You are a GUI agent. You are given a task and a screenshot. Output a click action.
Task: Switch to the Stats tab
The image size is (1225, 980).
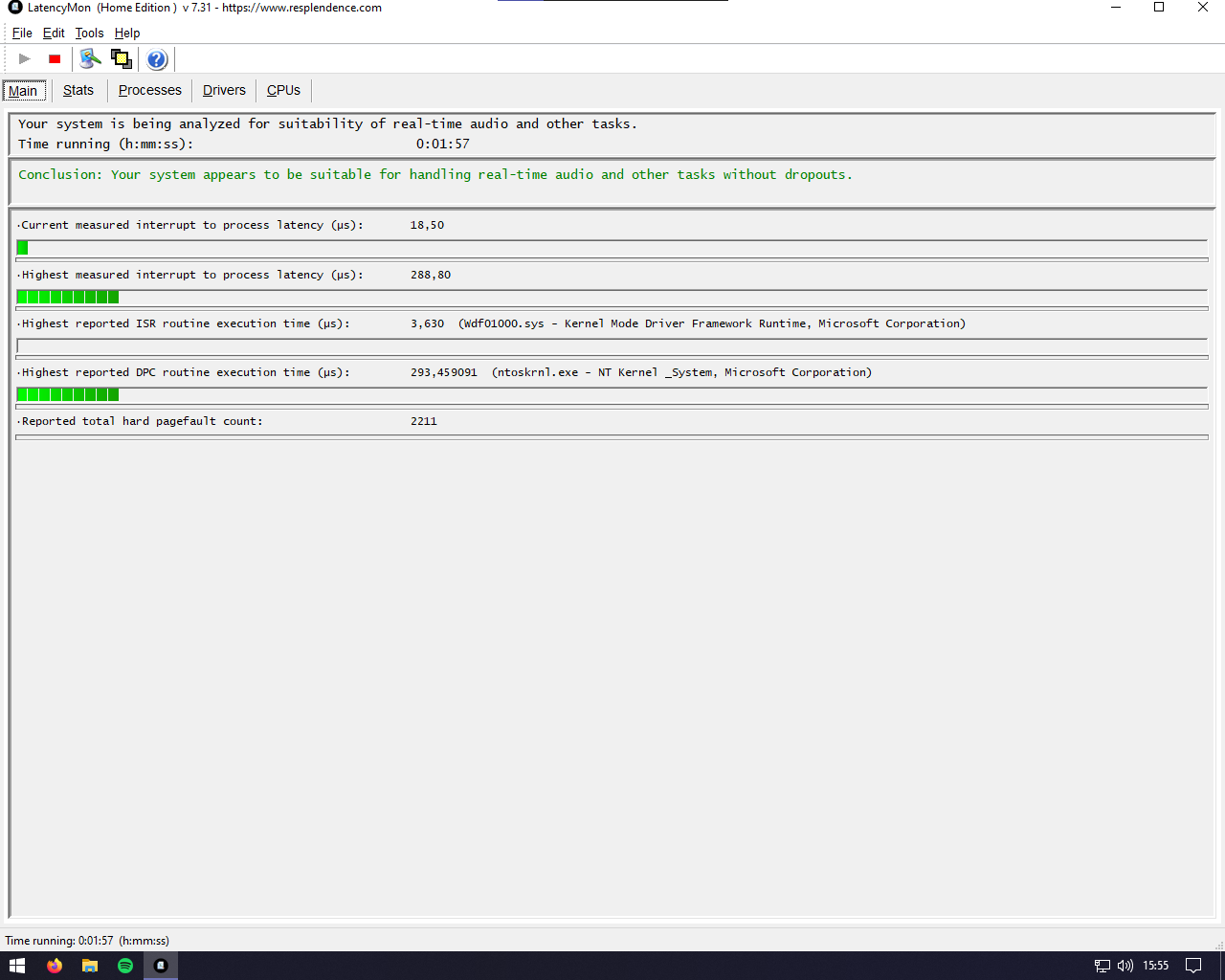[x=78, y=90]
